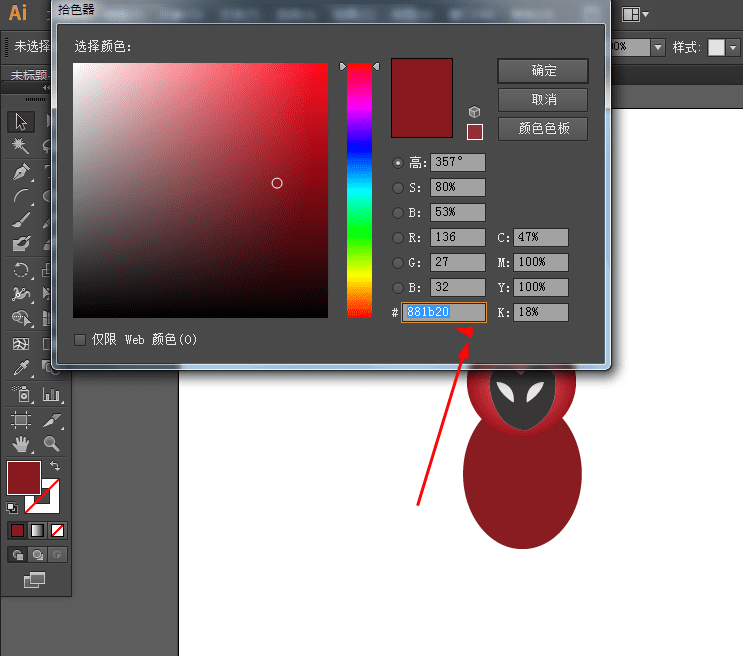Image resolution: width=743 pixels, height=656 pixels.
Task: Click the hex color value field
Action: click(444, 312)
